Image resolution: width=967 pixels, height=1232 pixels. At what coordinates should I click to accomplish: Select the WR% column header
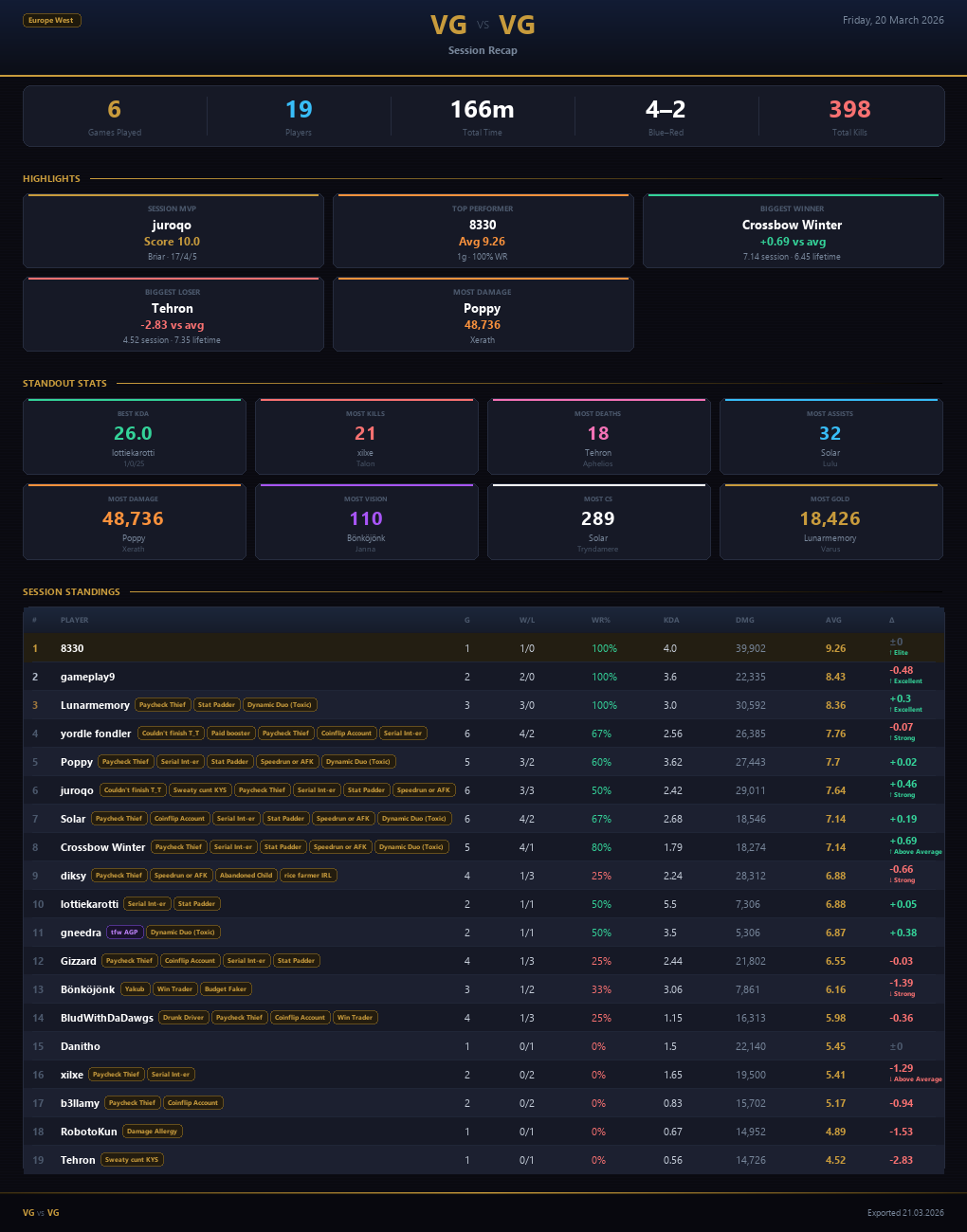[x=601, y=620]
